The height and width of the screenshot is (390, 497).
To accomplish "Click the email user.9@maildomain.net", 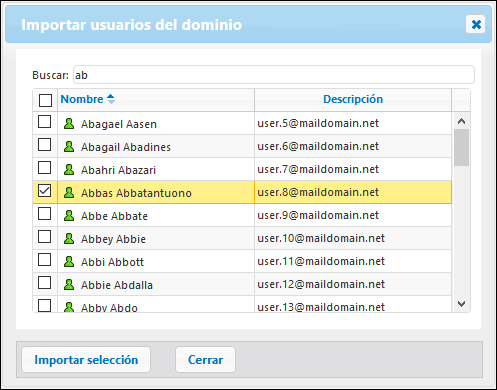I will click(318, 215).
